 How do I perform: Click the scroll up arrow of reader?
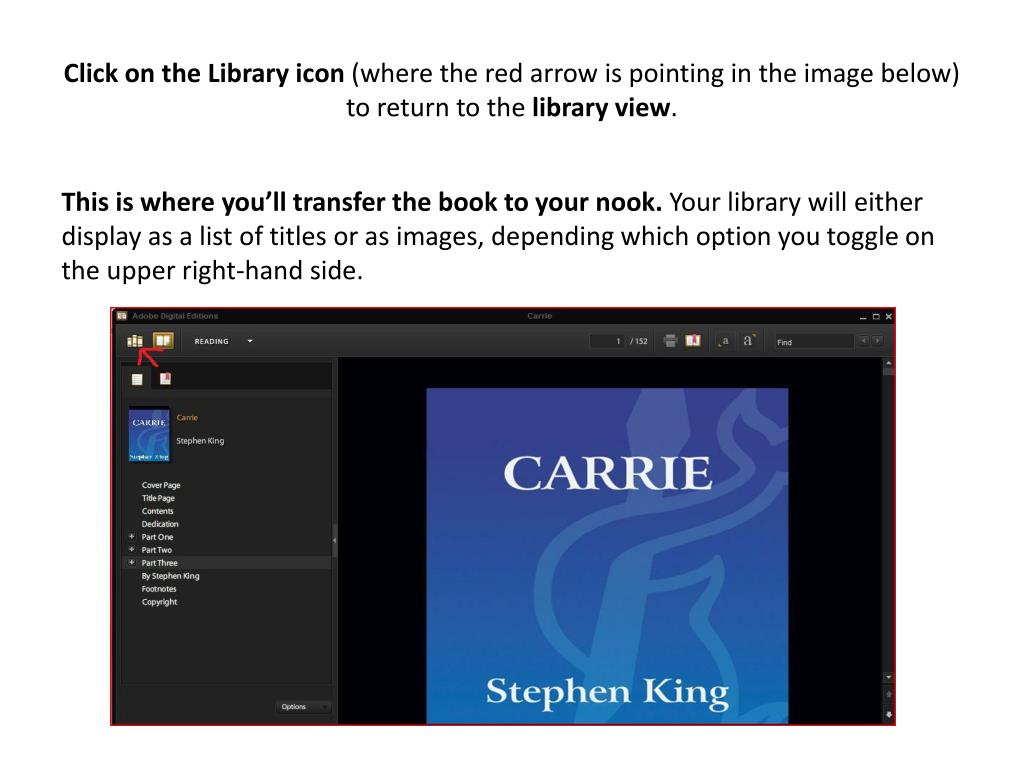click(x=888, y=363)
